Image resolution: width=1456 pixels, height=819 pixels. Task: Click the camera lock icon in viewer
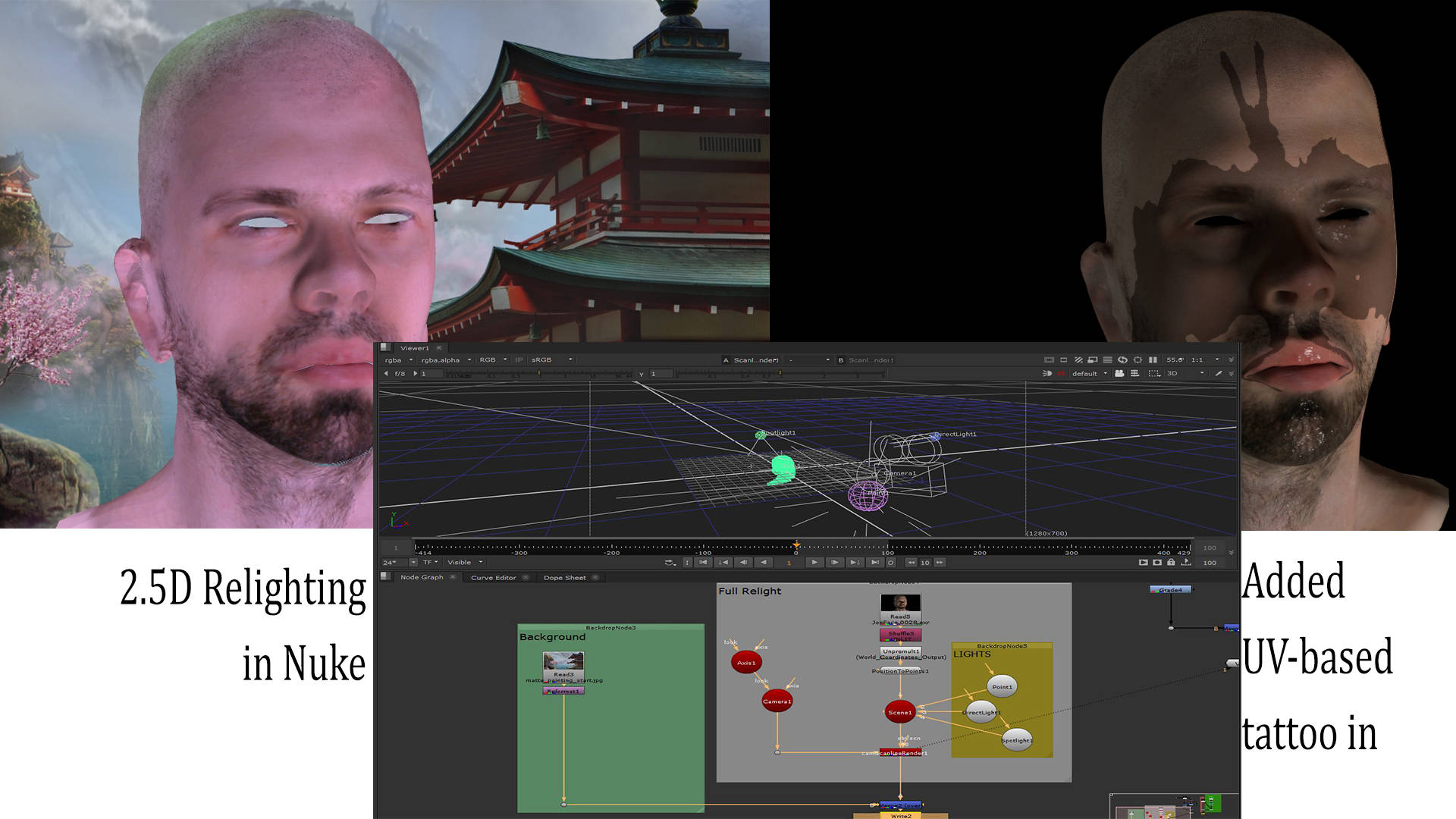[x=1119, y=373]
